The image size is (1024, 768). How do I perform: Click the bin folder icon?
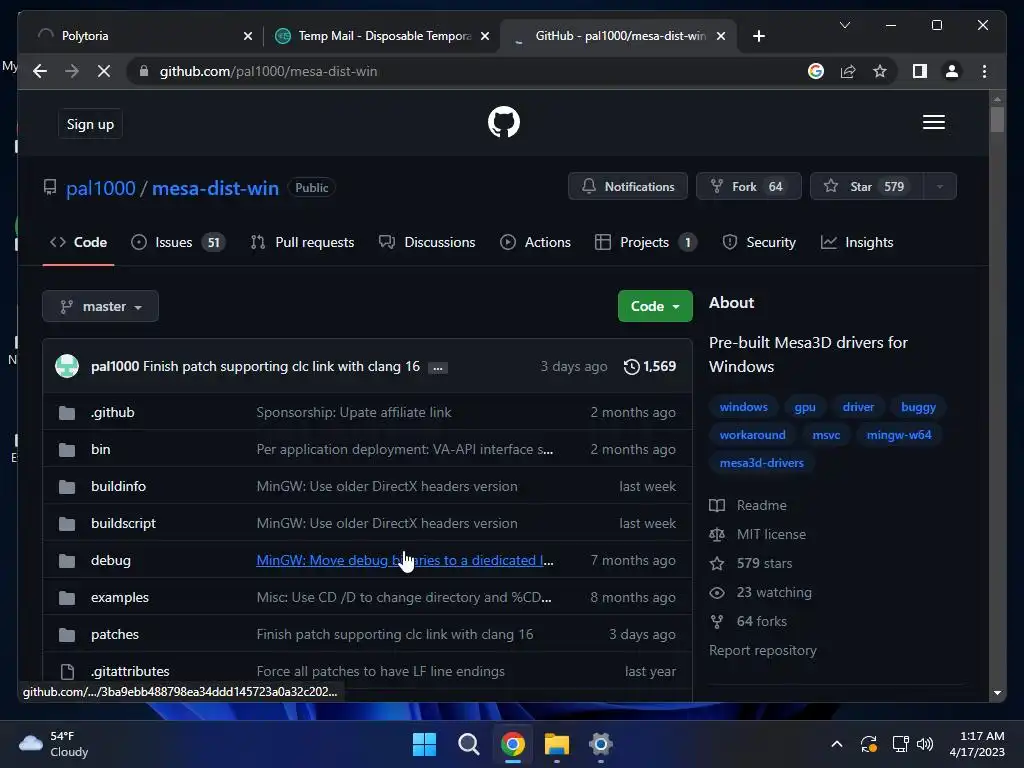click(67, 449)
